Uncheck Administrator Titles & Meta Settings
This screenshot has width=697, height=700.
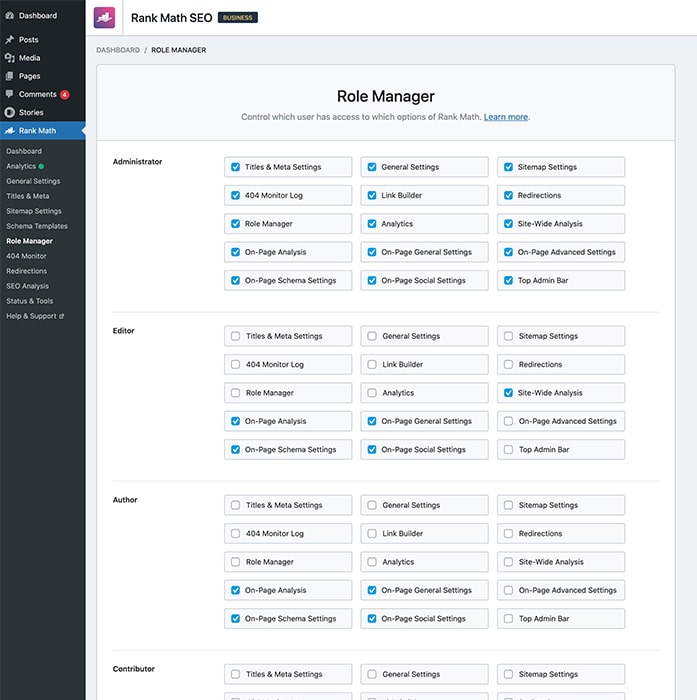pyautogui.click(x=235, y=167)
